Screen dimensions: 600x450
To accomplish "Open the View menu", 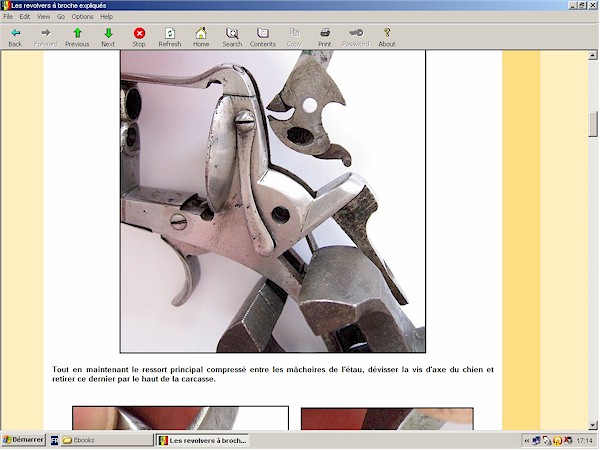I will pos(43,17).
